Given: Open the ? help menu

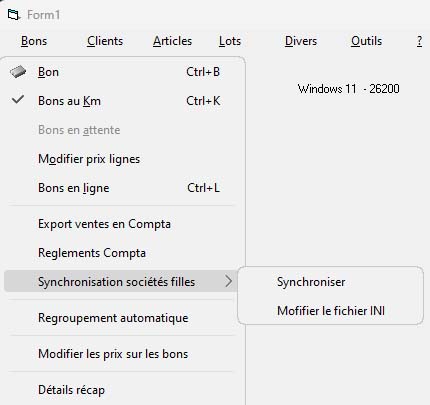Looking at the screenshot, I should (419, 41).
